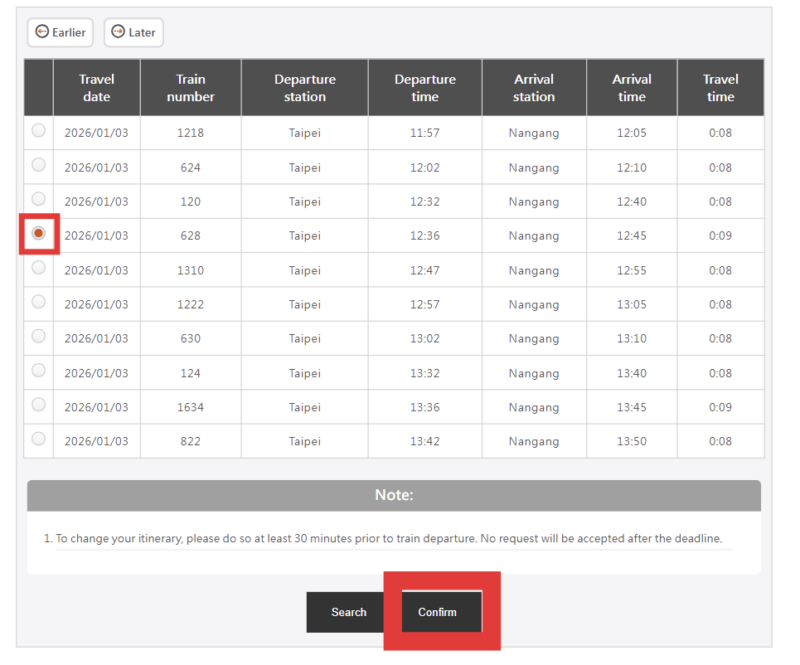Select radio button for train 822
Viewport: 800px width, 665px height.
(38, 439)
